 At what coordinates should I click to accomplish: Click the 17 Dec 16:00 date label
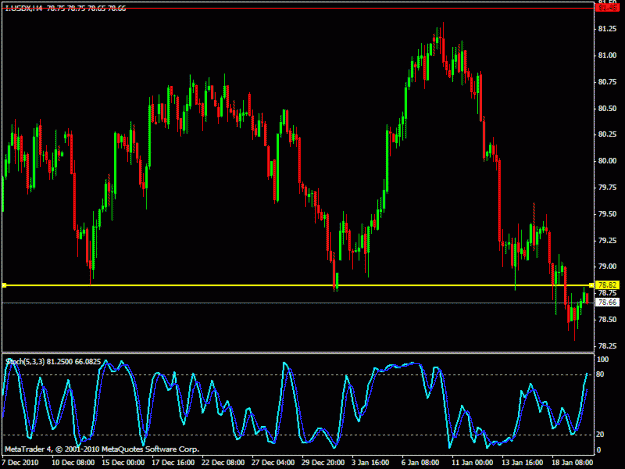tap(173, 463)
